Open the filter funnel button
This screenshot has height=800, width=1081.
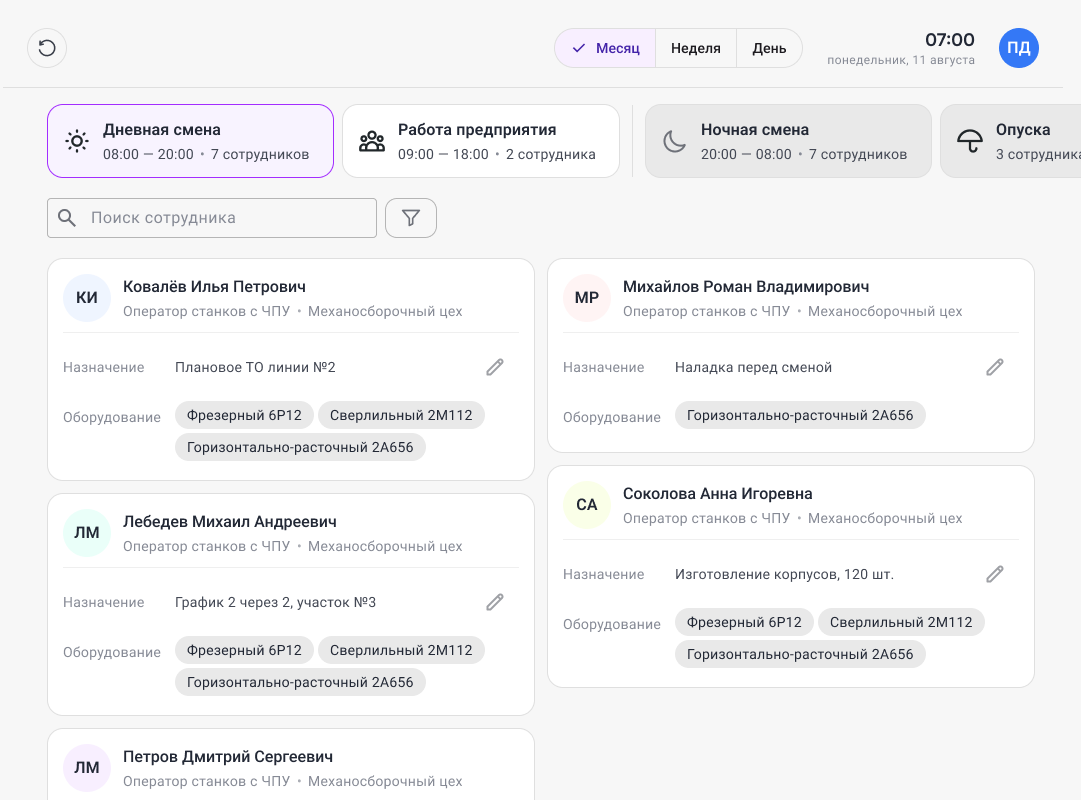click(411, 218)
